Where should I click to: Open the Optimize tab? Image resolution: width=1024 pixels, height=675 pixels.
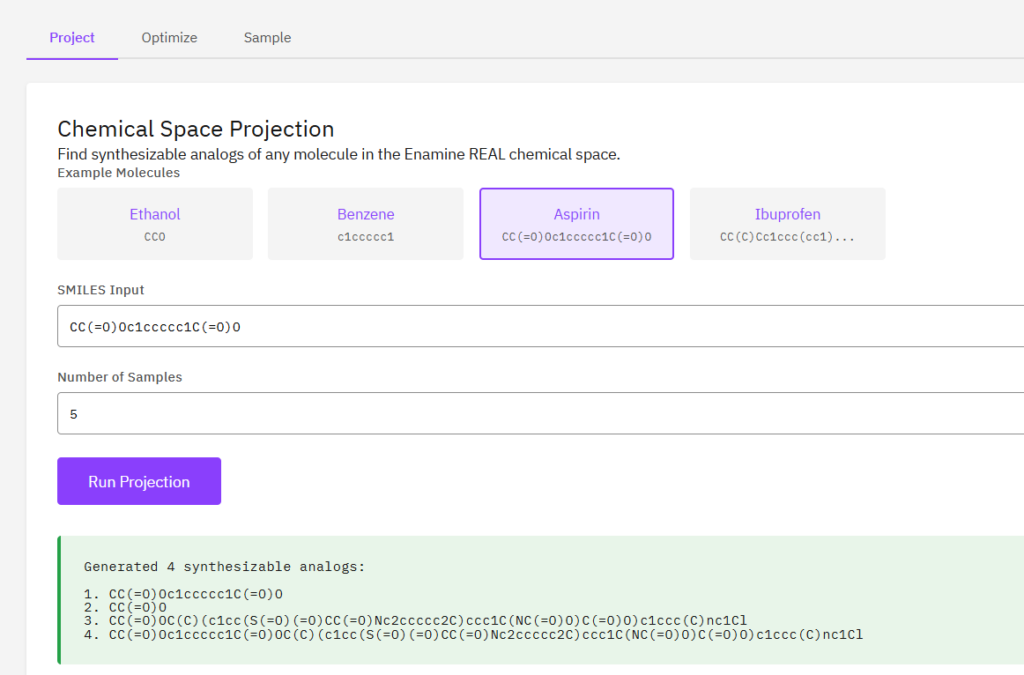coord(169,38)
